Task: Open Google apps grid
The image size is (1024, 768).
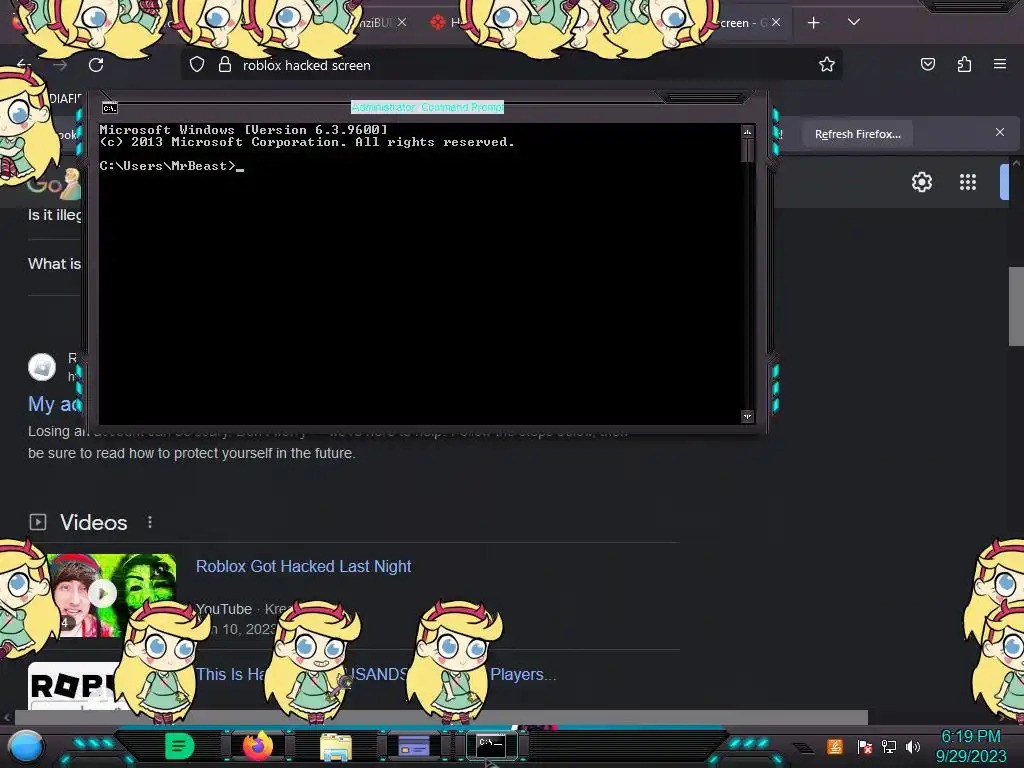Action: point(968,182)
